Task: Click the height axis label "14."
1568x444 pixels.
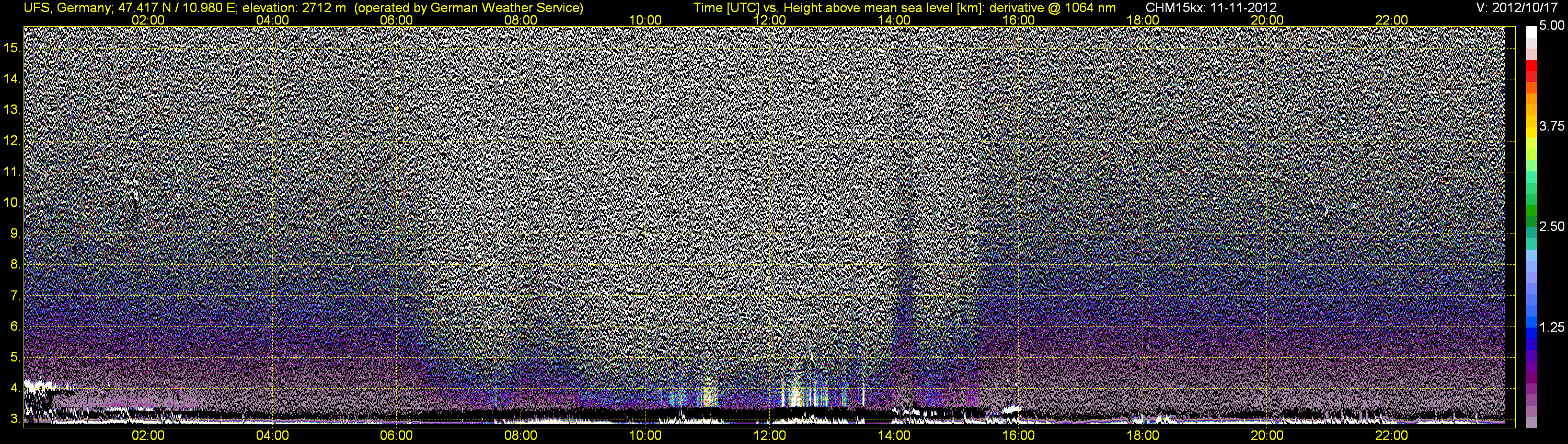Action: (12, 79)
